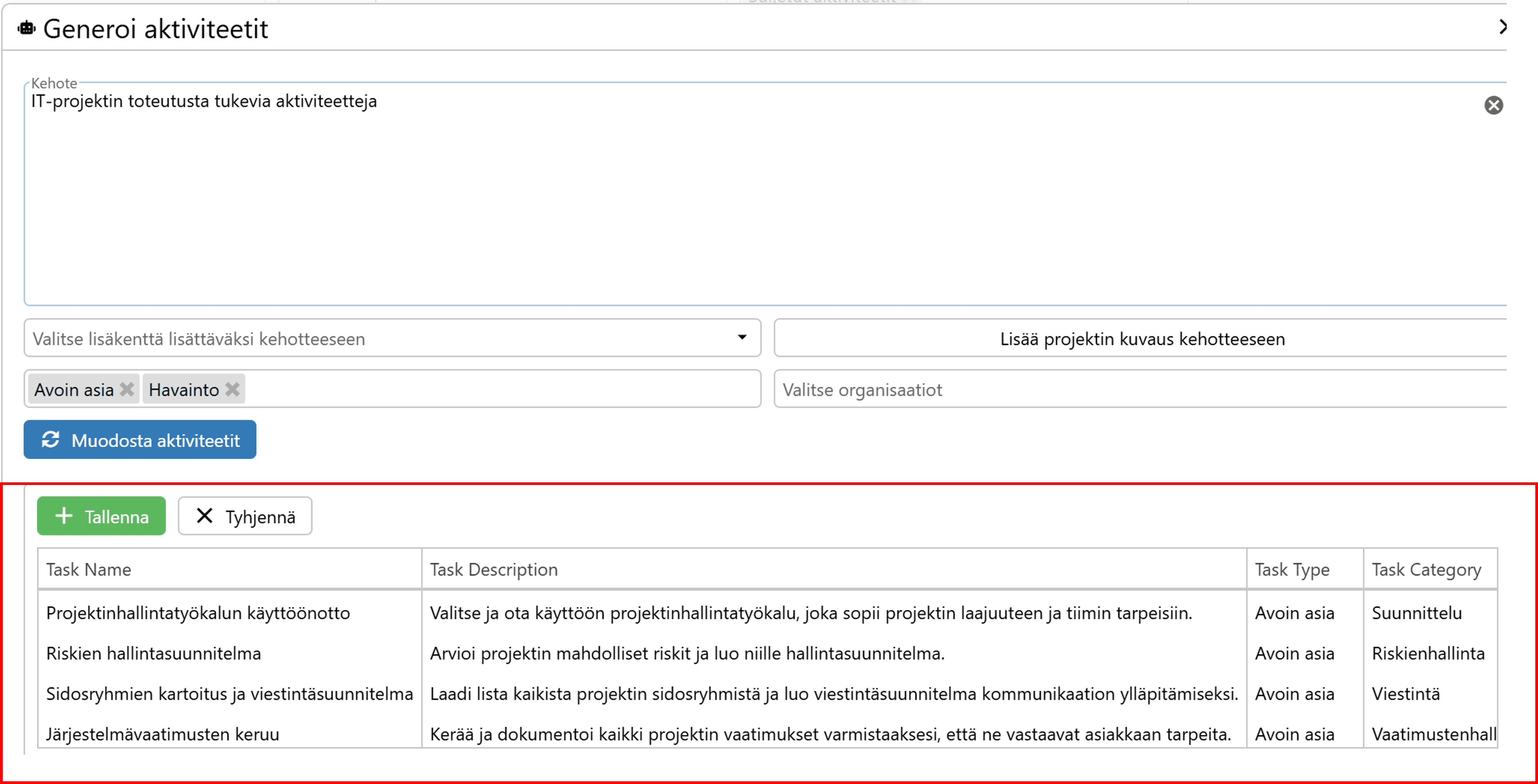Select the Projektinhallintatyökalun käyttöönotto row
Image resolution: width=1538 pixels, height=784 pixels.
[x=198, y=613]
